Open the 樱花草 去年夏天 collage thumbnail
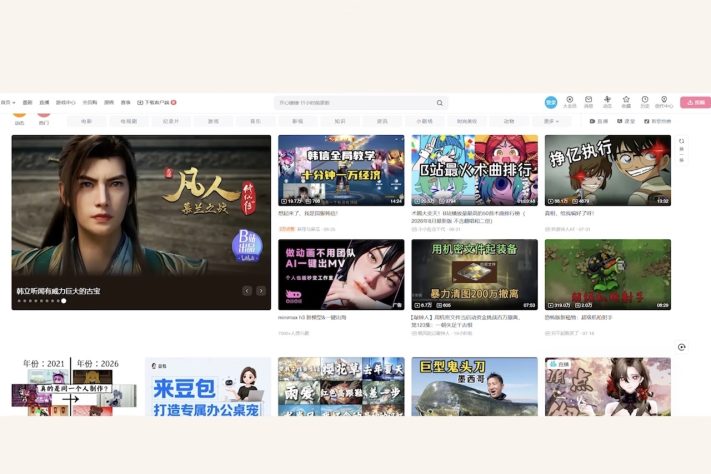The height and width of the screenshot is (474, 711). coord(341,386)
